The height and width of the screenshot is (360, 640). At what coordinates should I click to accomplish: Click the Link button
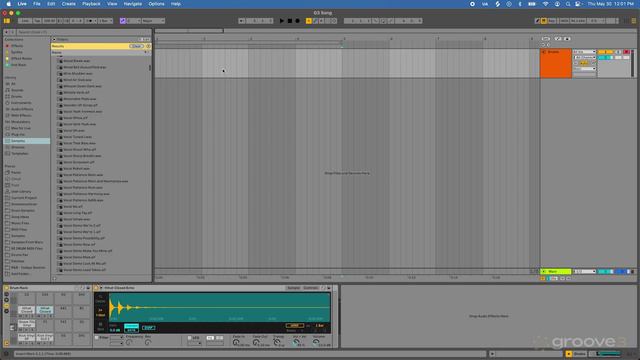coord(25,21)
